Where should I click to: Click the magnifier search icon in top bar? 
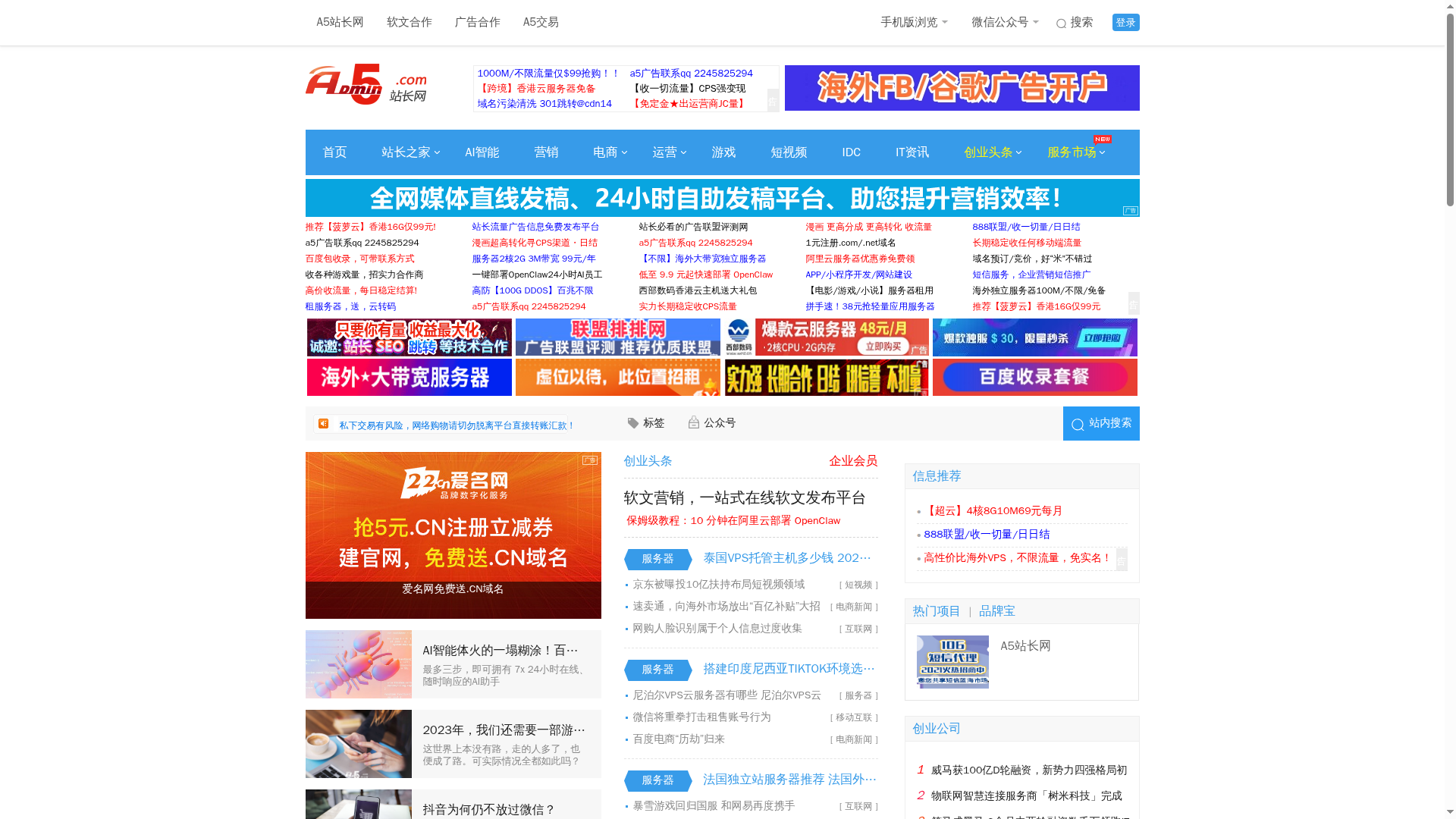[1061, 24]
